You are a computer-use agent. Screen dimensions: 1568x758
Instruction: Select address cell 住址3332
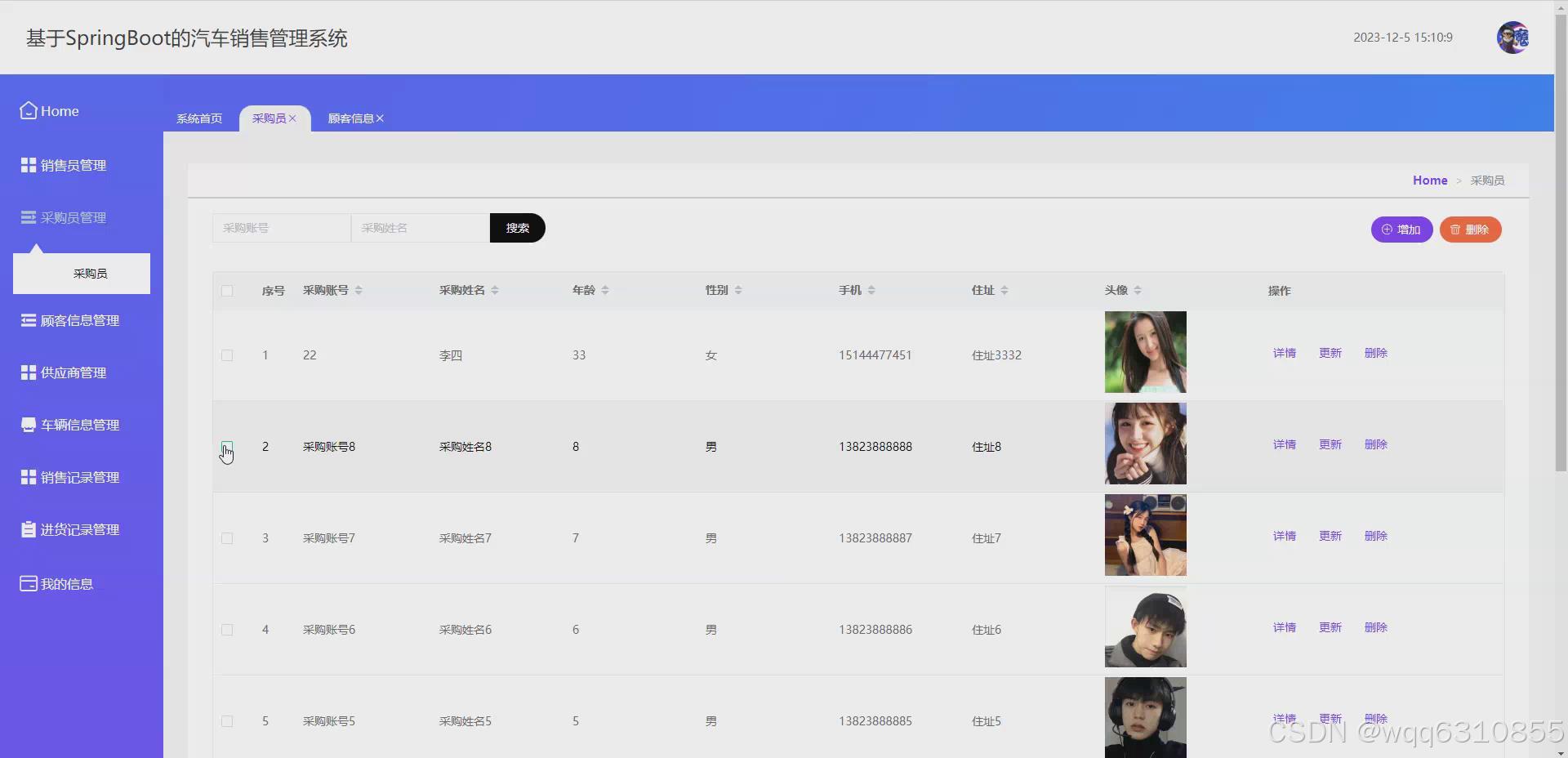point(996,355)
